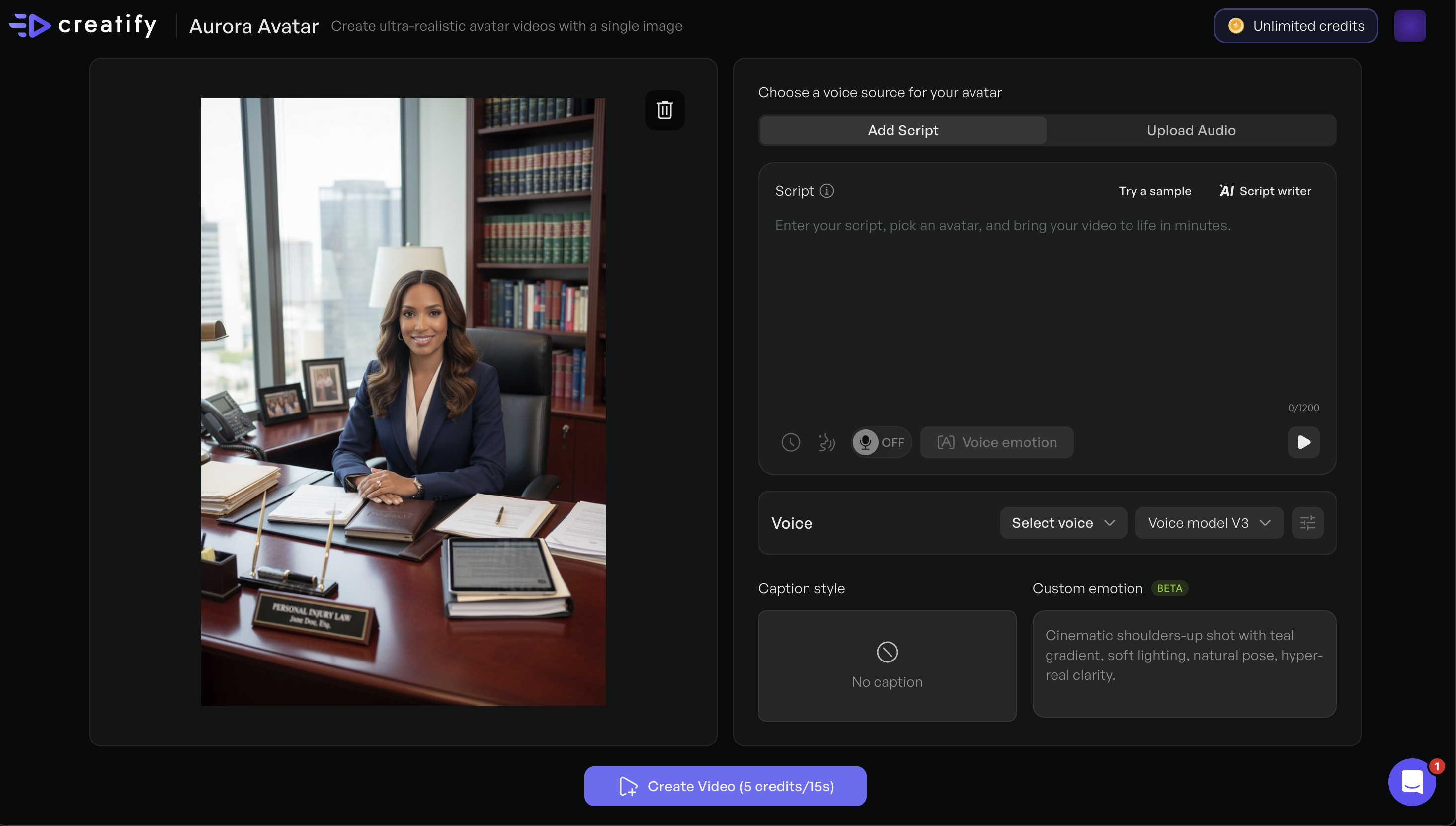Open the chat support bubble

coord(1411,782)
